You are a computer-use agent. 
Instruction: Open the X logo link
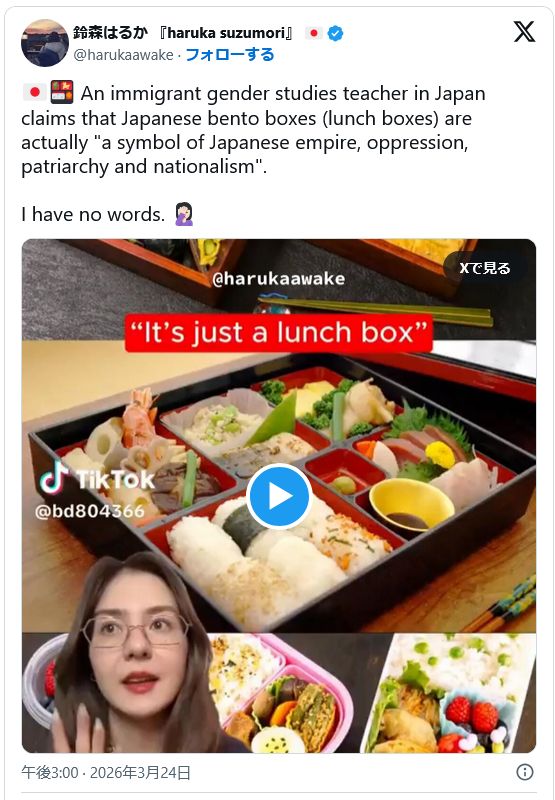click(x=524, y=32)
